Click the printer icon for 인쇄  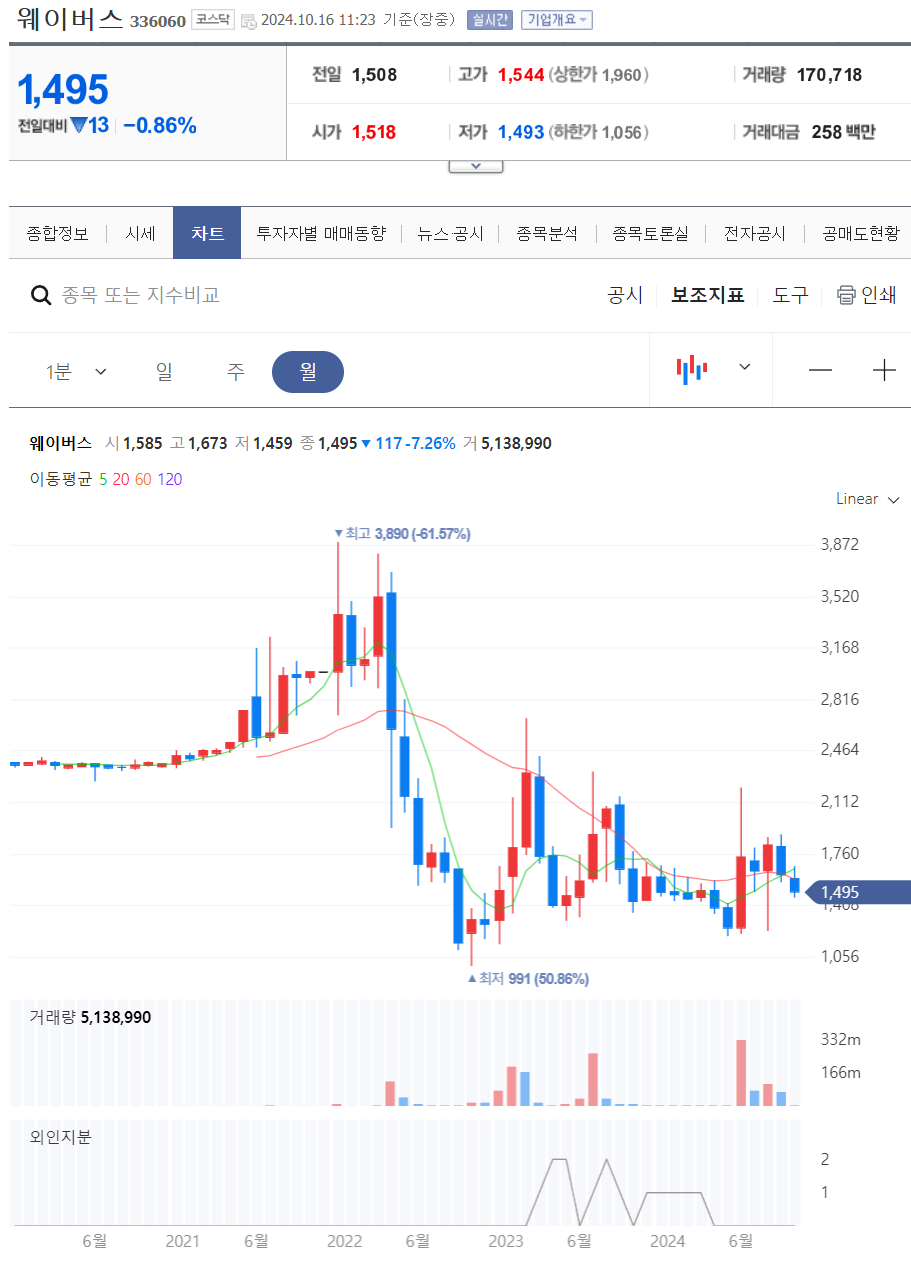click(x=846, y=295)
